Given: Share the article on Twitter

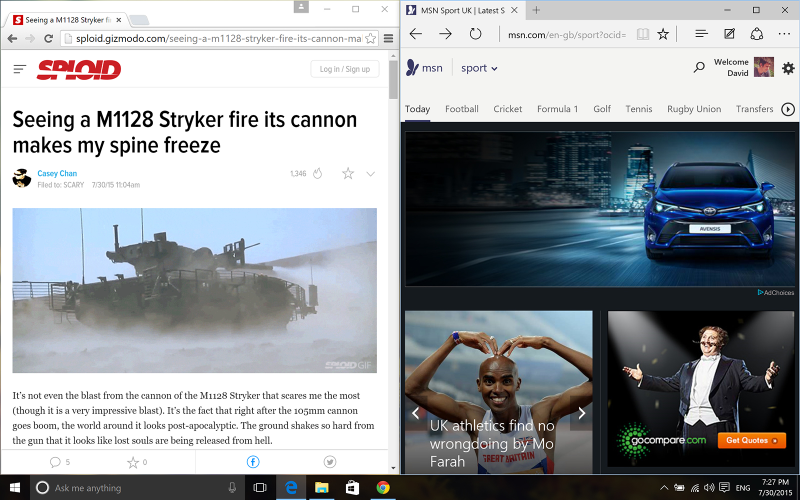Looking at the screenshot, I should 330,462.
